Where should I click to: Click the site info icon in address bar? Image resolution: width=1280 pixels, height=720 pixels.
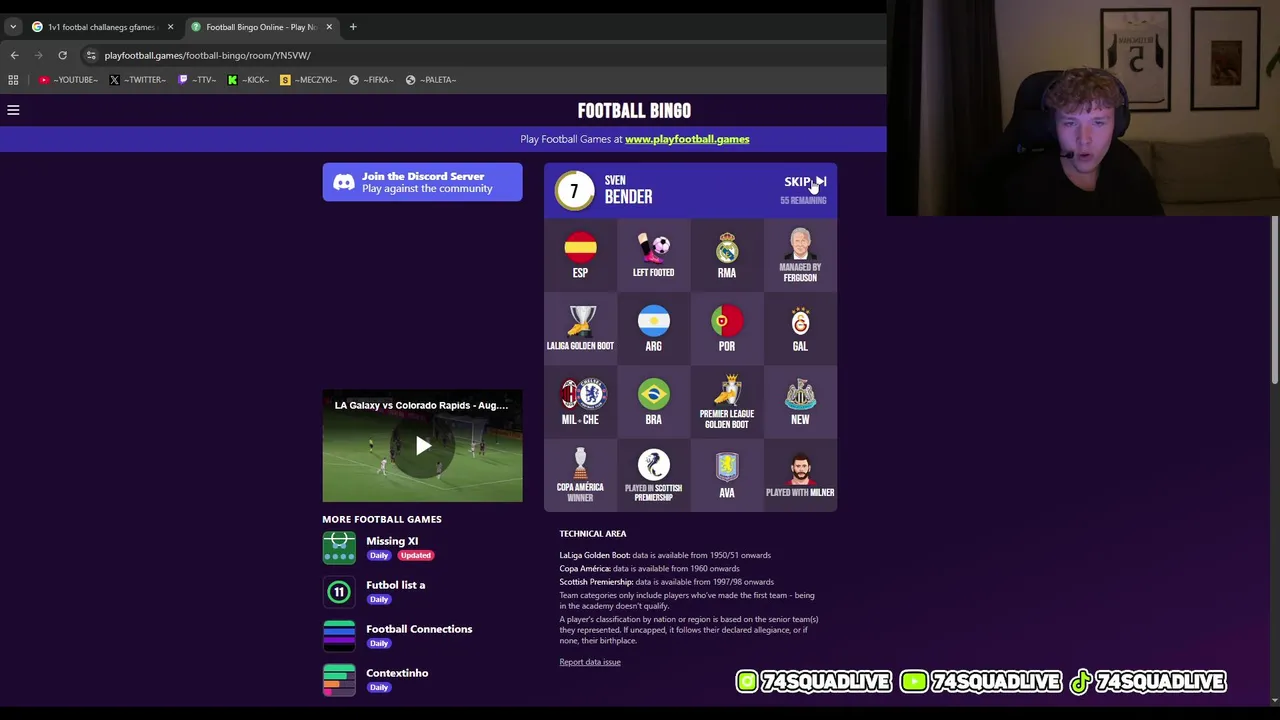[x=91, y=55]
